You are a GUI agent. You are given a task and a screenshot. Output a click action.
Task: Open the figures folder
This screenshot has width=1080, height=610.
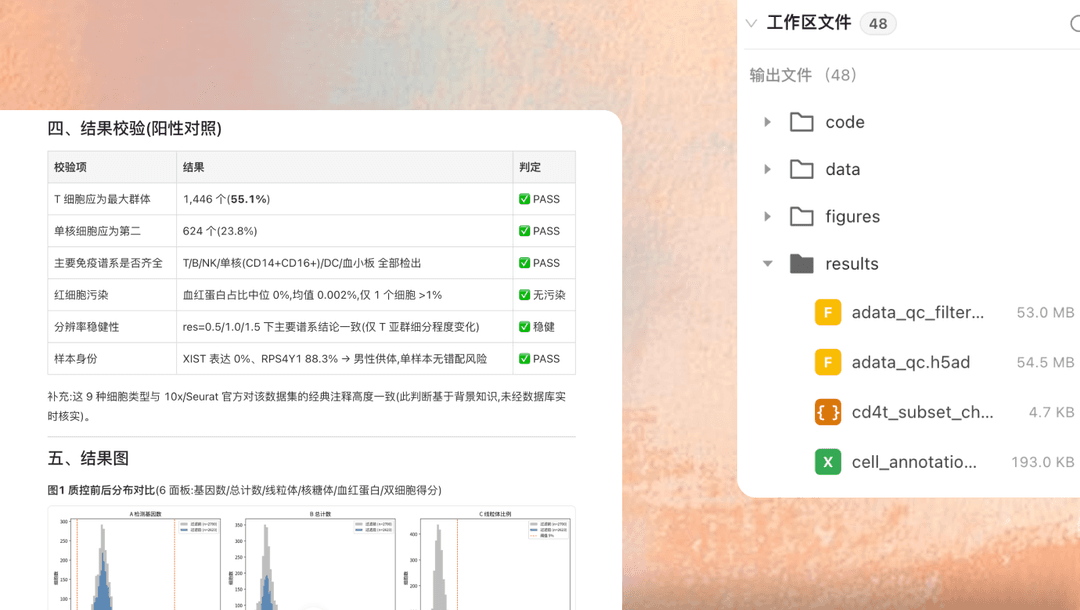coord(853,216)
